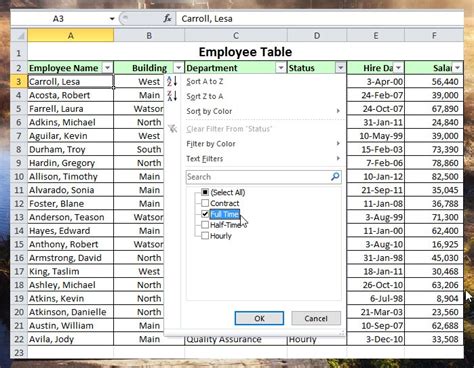Click Building cell South in row 8
The image size is (474, 368).
point(139,149)
